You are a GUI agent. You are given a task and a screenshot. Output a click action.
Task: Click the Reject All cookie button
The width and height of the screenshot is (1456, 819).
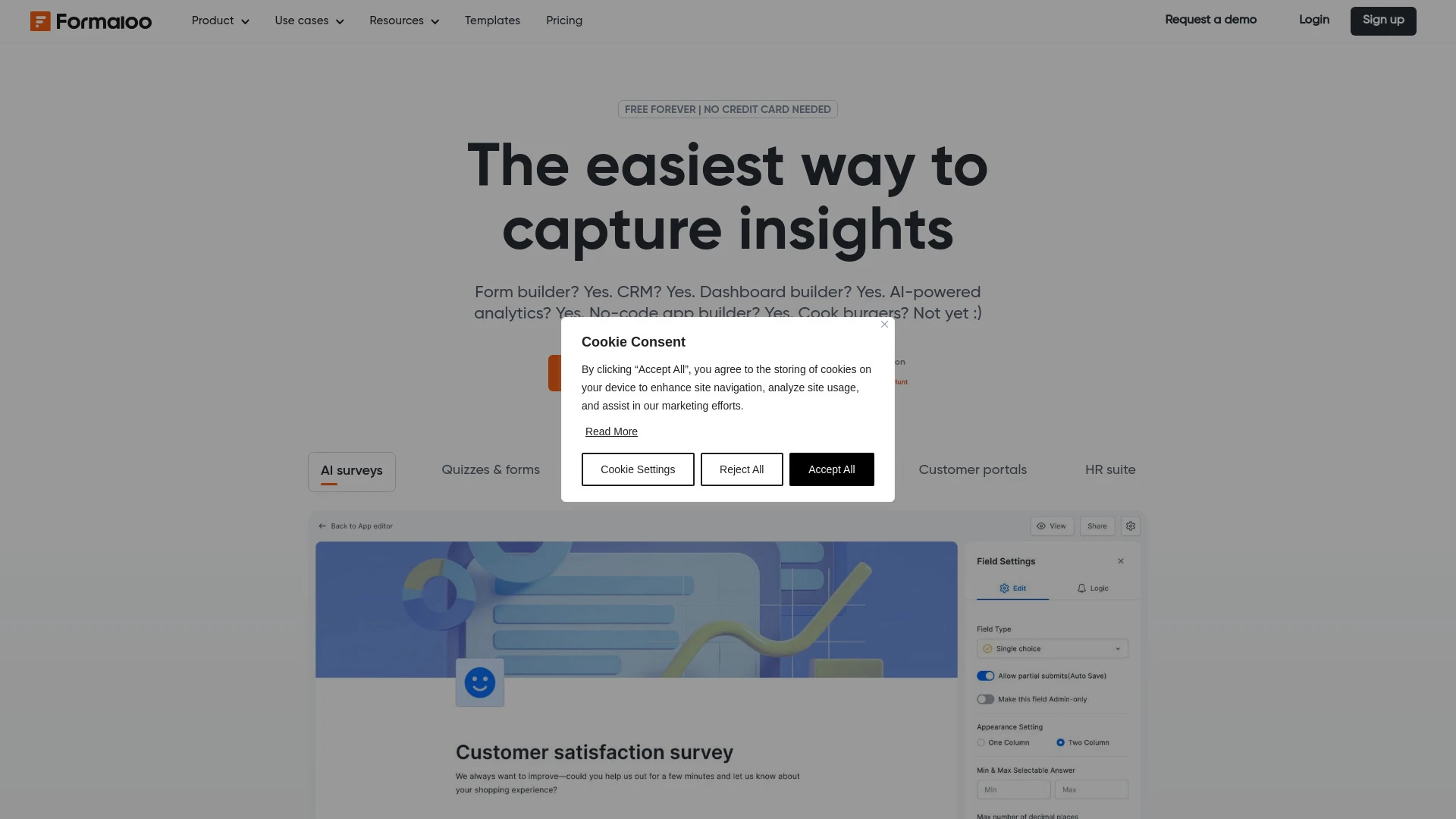[x=741, y=469]
